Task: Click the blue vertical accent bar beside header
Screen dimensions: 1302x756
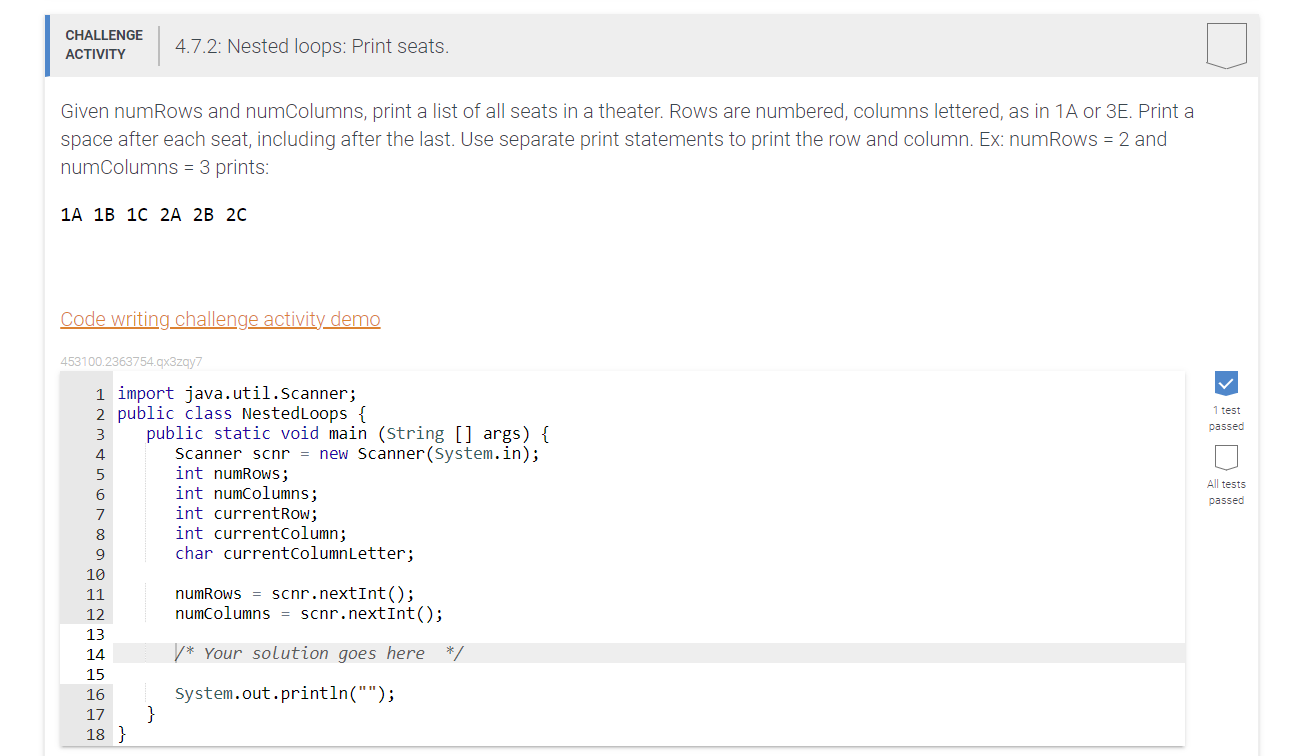Action: point(45,45)
